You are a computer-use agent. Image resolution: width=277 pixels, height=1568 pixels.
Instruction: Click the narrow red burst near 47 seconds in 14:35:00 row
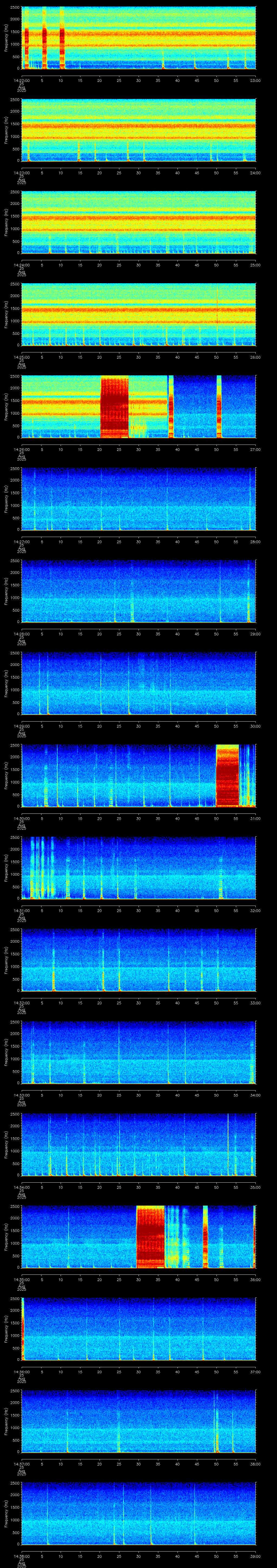205,1237
